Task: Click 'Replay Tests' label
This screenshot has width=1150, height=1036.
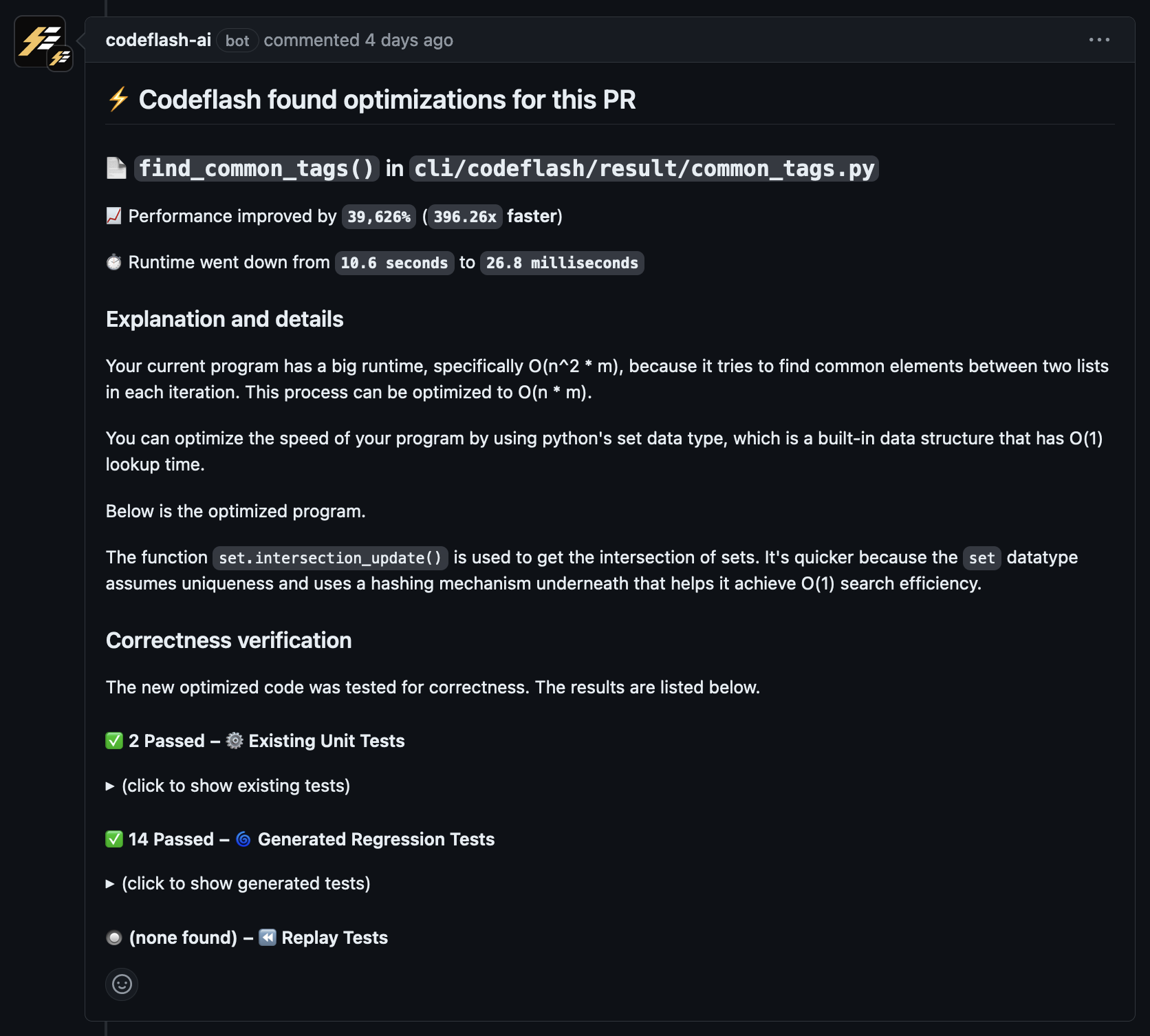Action: click(x=335, y=938)
